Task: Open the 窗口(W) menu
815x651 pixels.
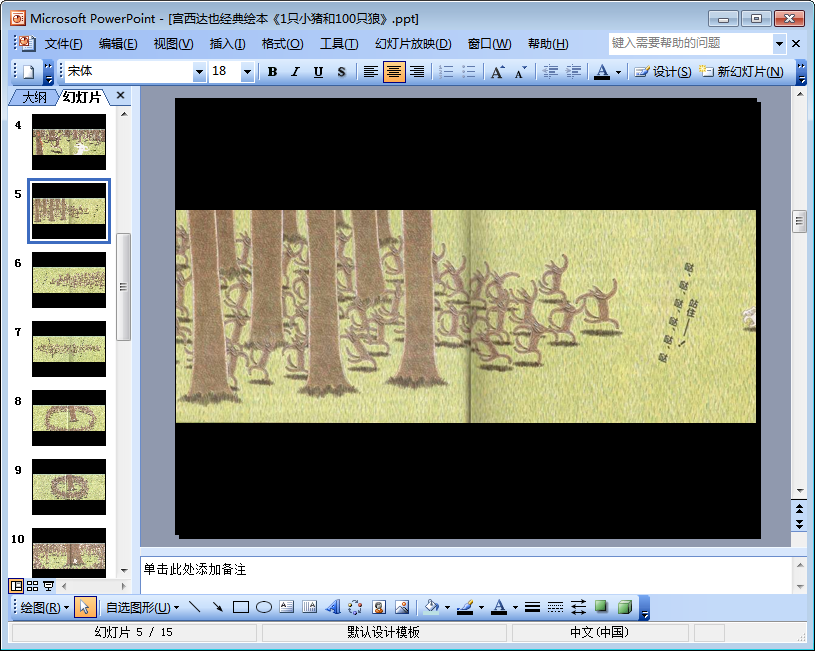Action: click(x=490, y=44)
